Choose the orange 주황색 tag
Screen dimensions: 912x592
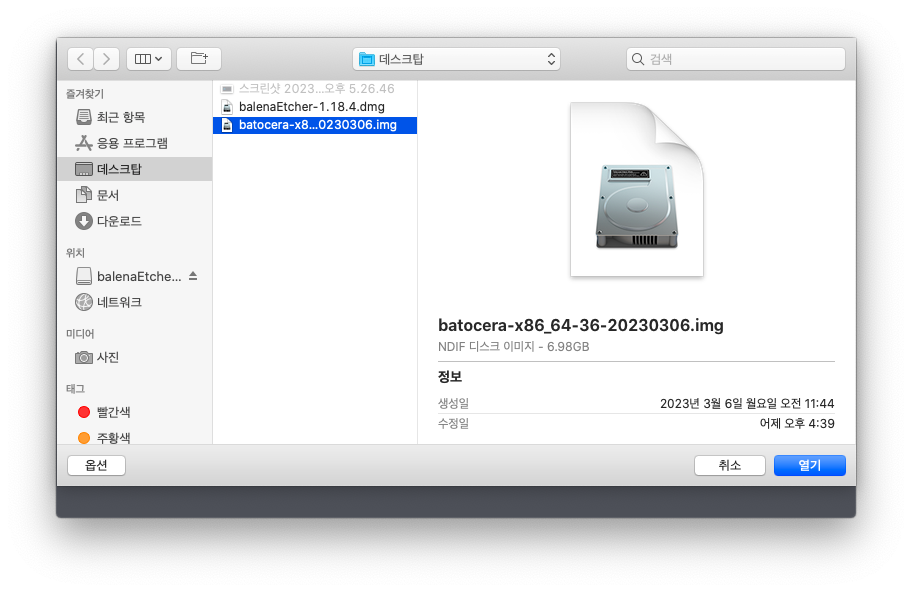pos(135,437)
